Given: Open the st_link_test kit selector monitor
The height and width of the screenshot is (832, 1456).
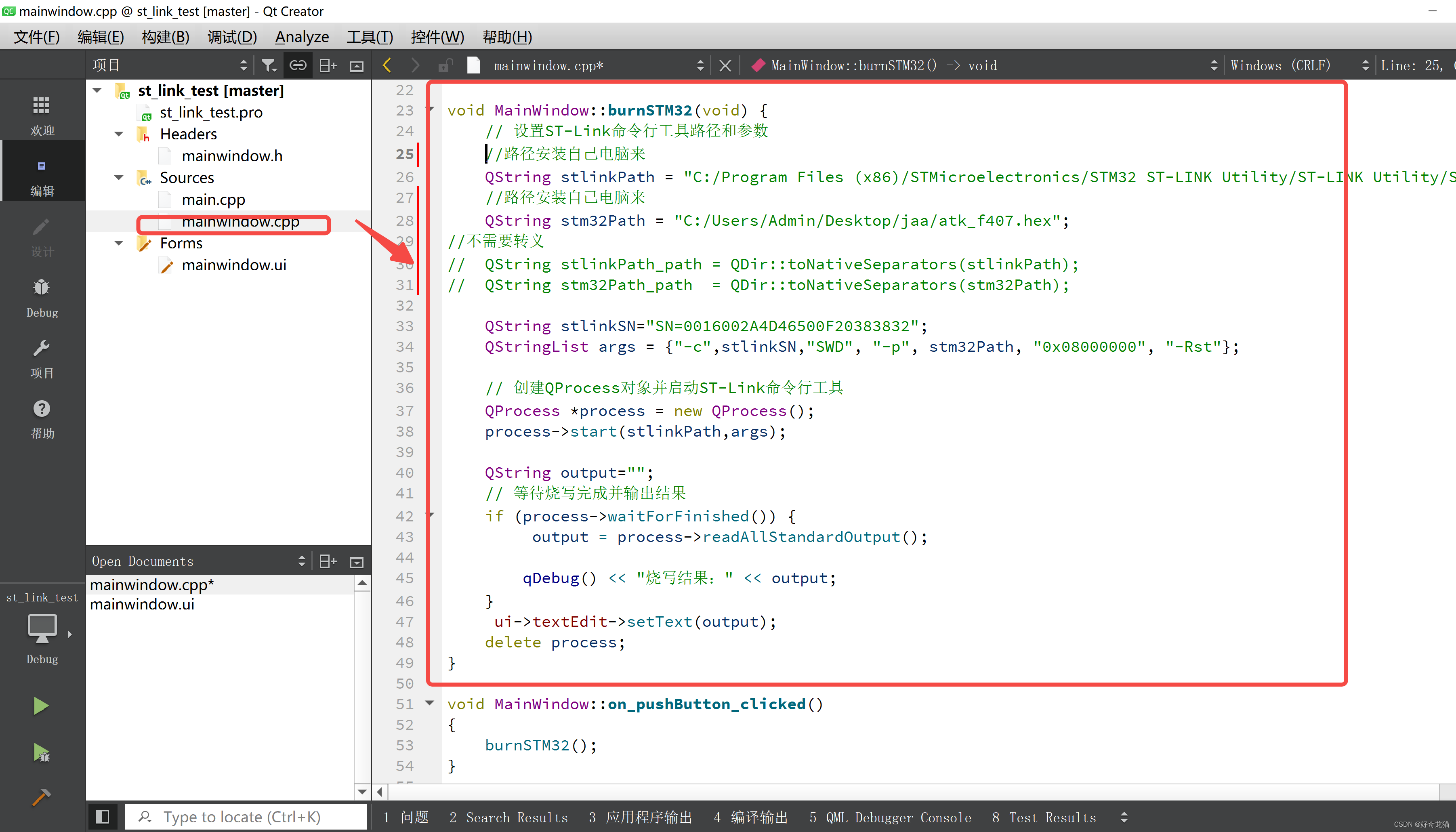Looking at the screenshot, I should click(42, 628).
